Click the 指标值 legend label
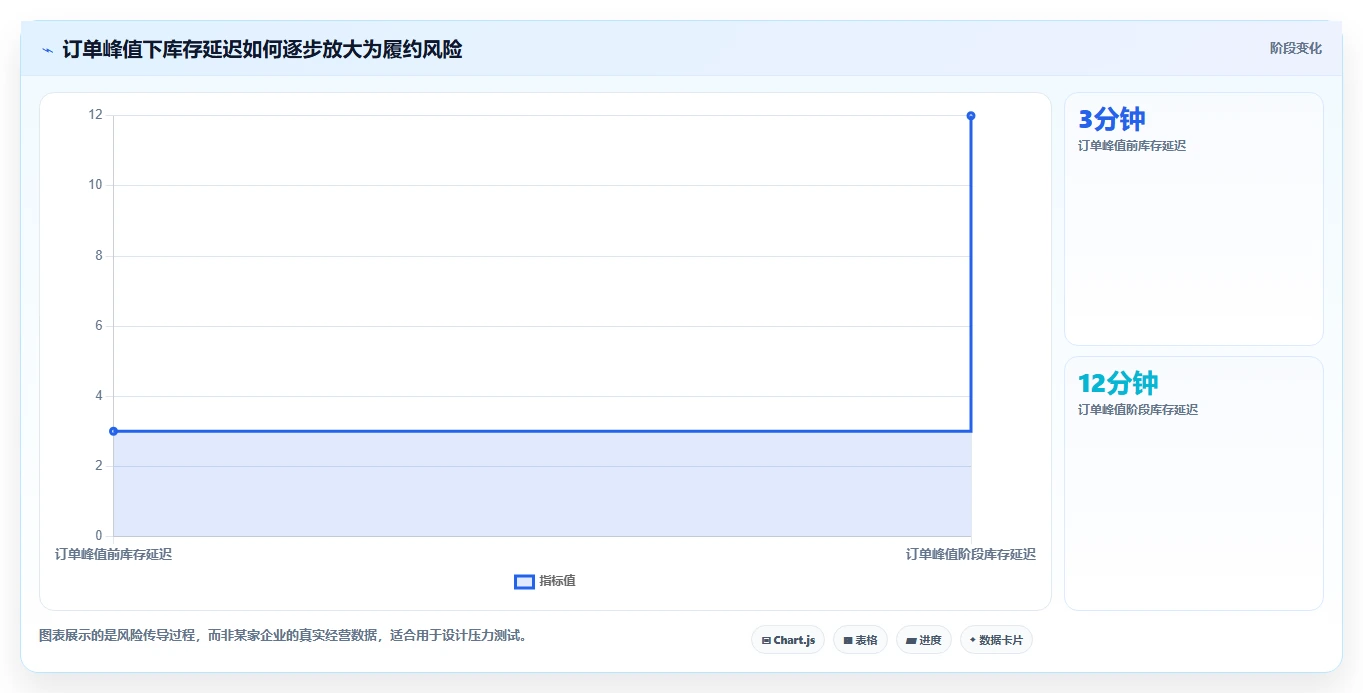1363x693 pixels. pos(557,581)
